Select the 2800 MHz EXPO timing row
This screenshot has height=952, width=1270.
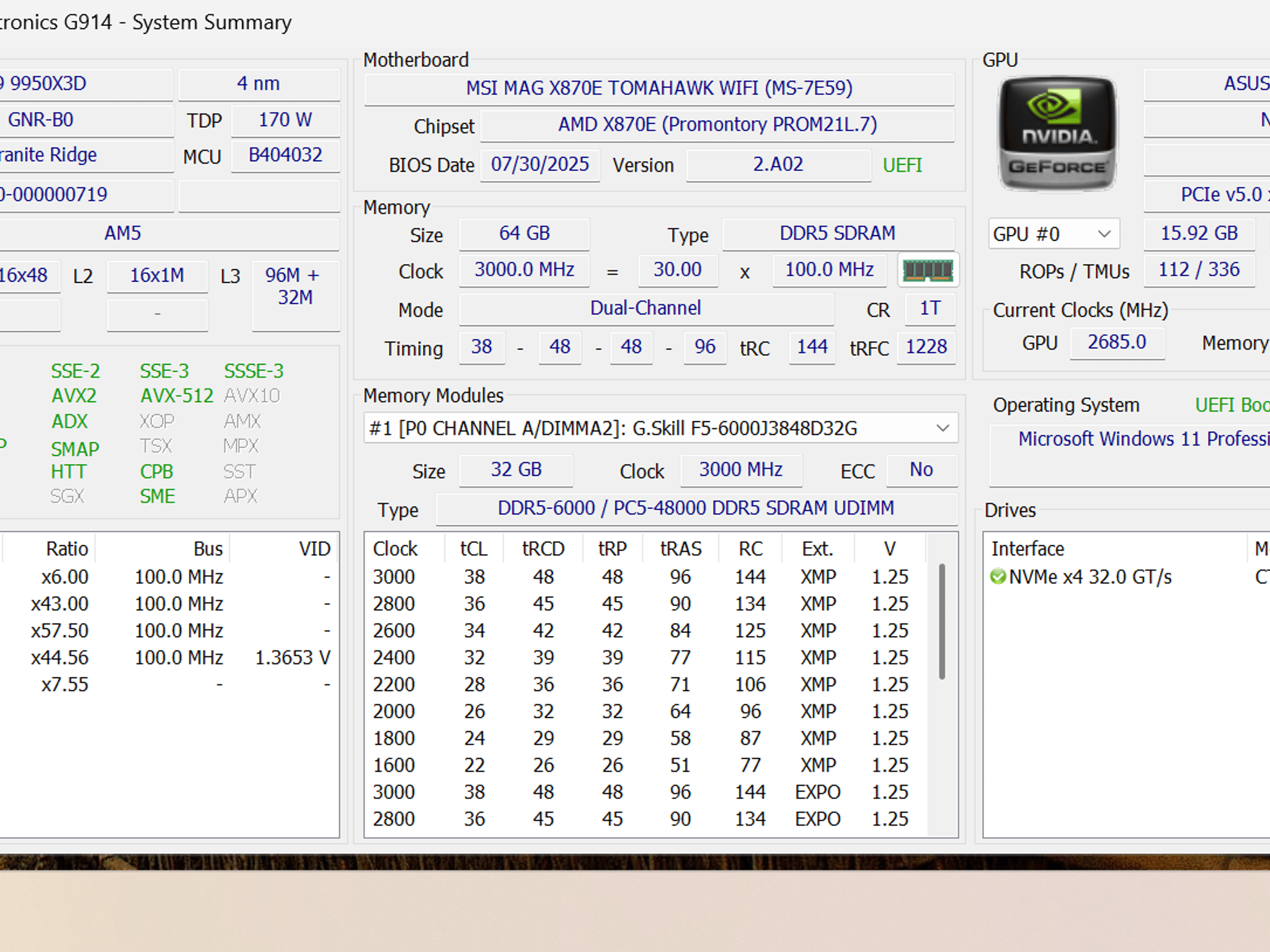coord(645,819)
